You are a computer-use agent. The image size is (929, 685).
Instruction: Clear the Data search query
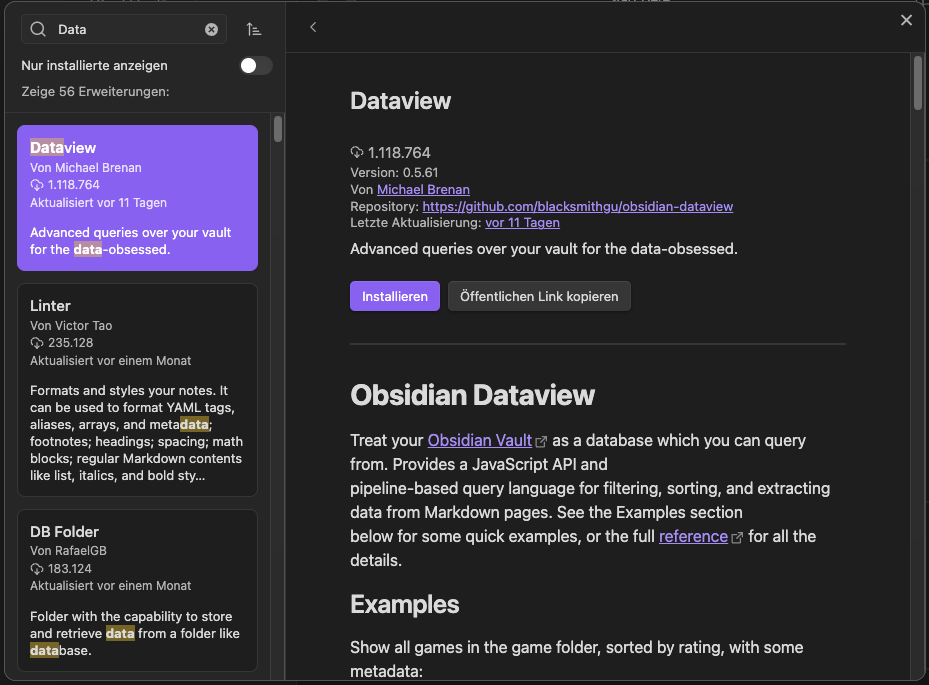point(212,30)
